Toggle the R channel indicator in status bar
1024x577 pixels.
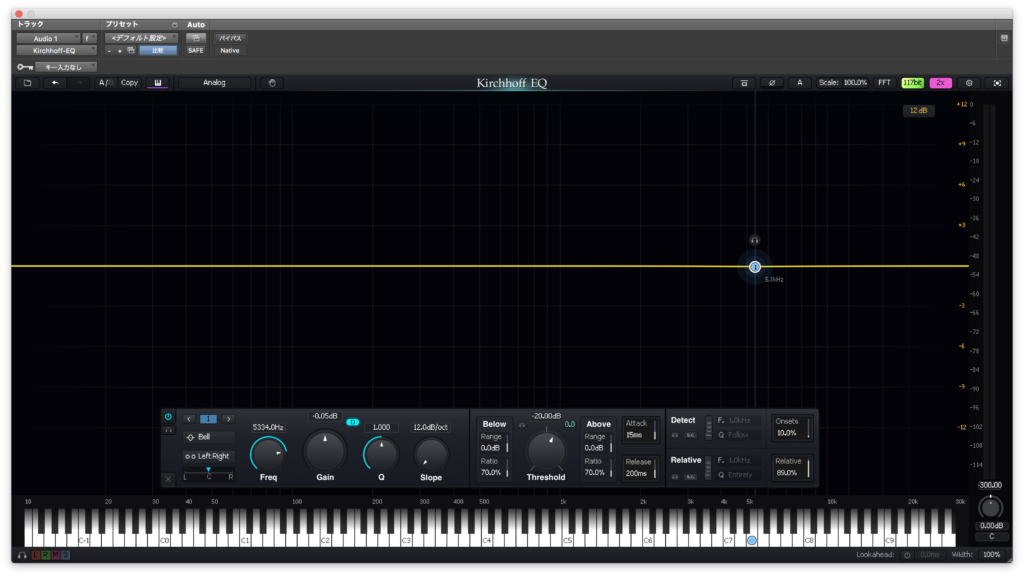46,555
